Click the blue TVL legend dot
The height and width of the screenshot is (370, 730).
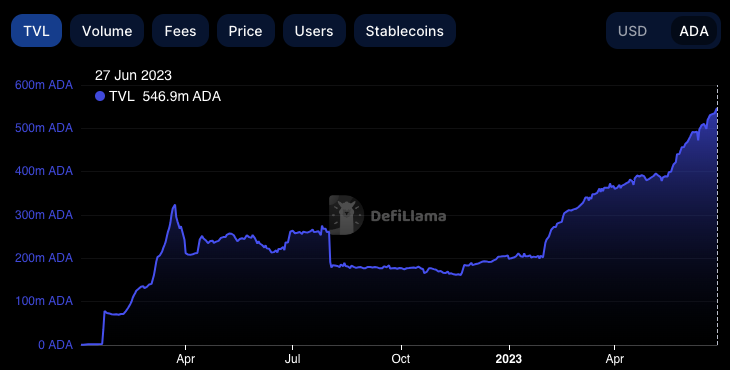point(100,96)
